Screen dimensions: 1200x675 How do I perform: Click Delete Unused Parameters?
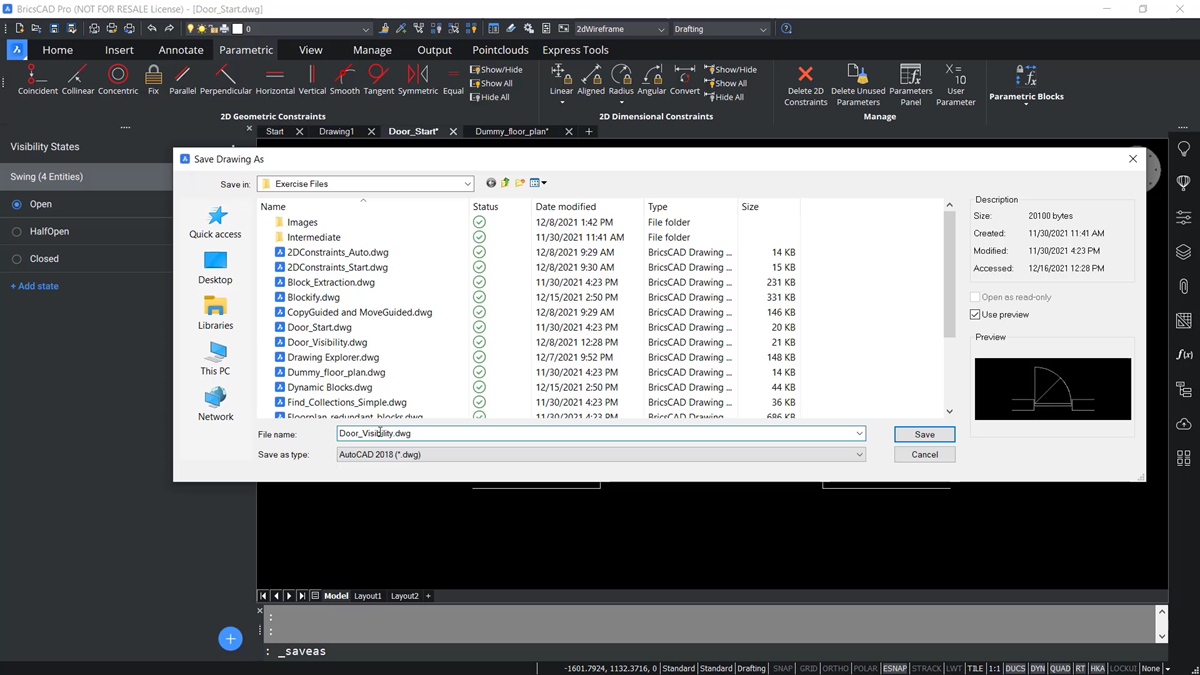pos(858,85)
